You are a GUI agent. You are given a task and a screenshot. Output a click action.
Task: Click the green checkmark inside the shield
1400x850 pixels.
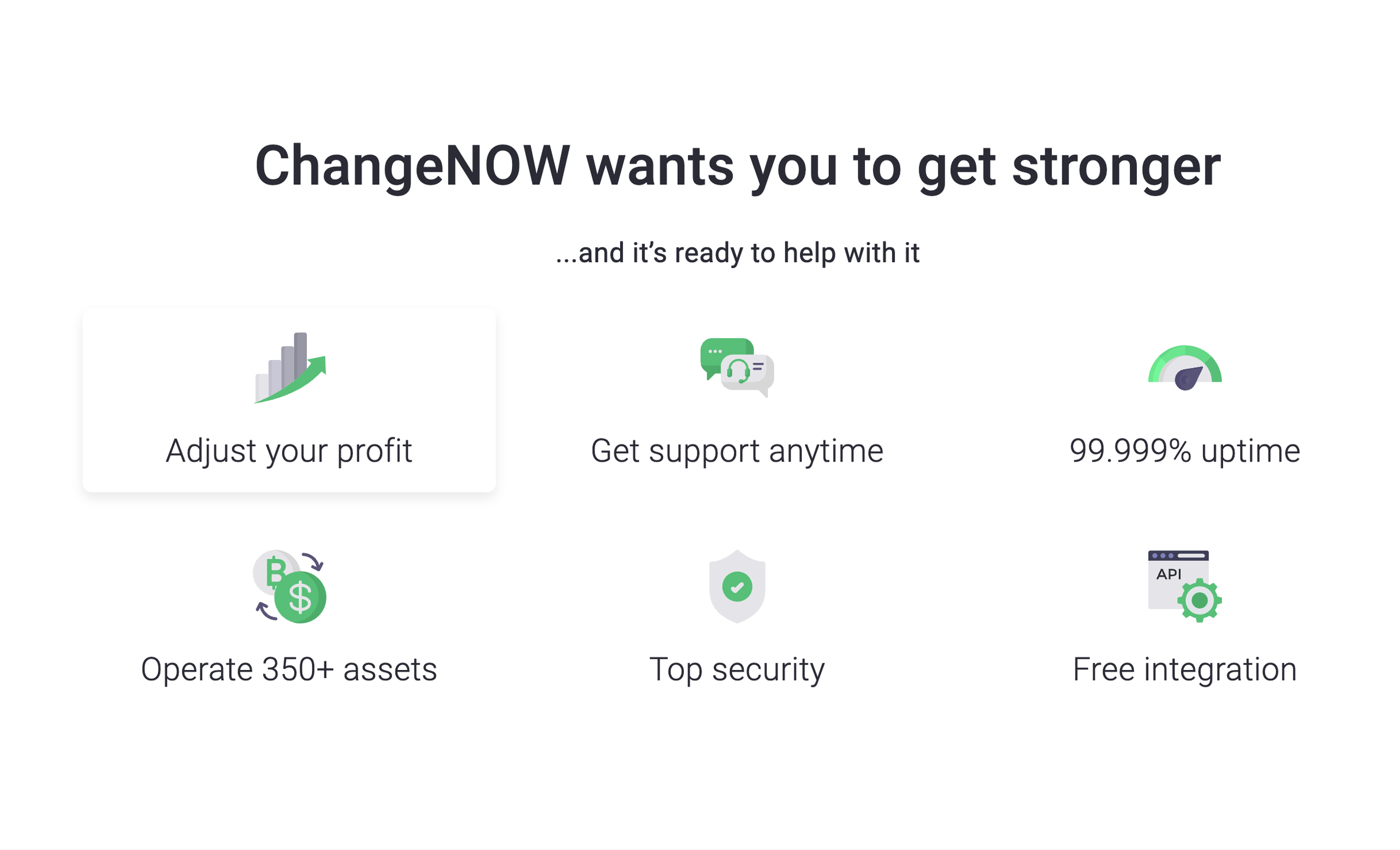[x=737, y=586]
